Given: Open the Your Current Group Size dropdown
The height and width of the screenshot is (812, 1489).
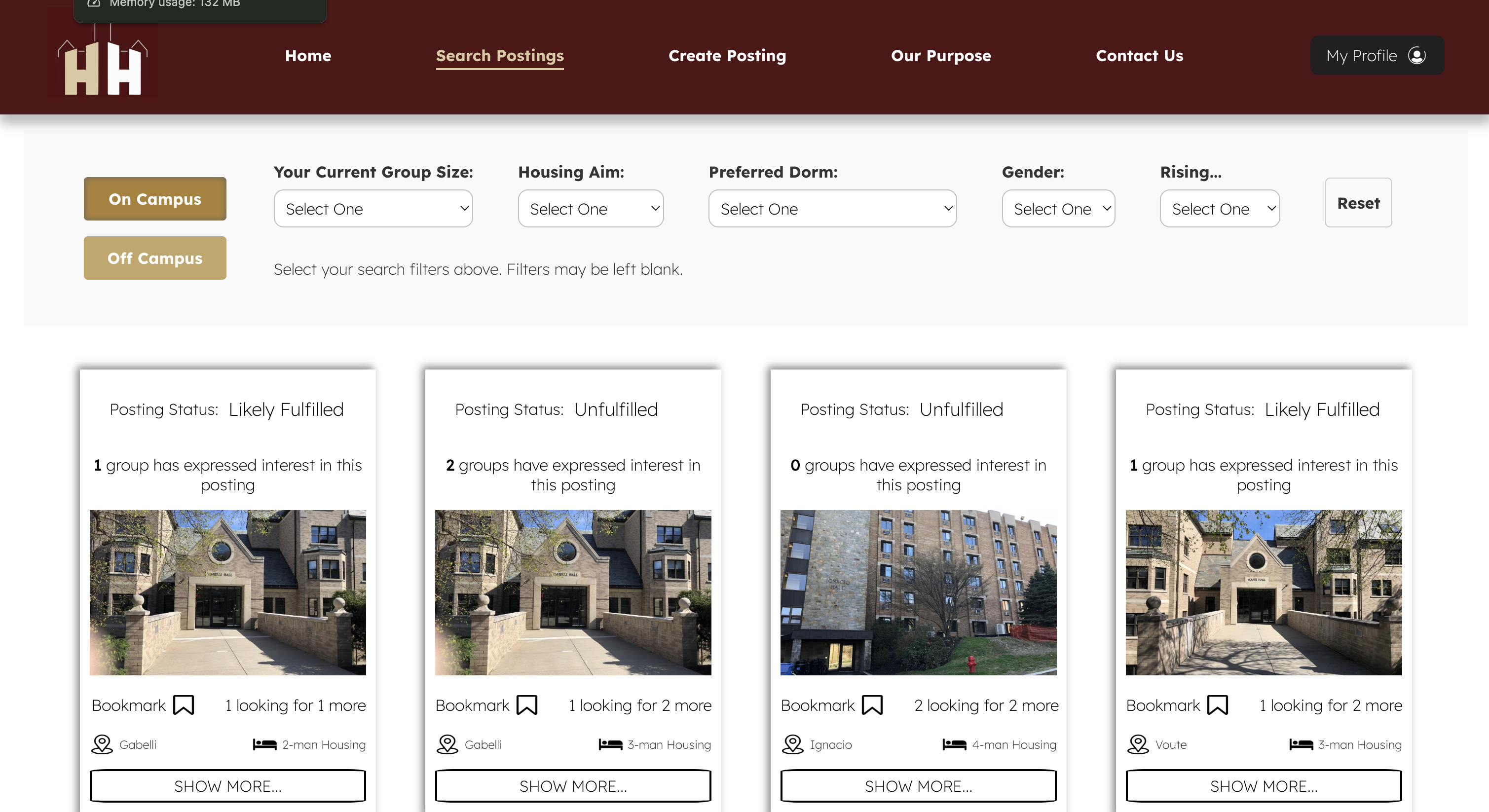Looking at the screenshot, I should point(373,209).
